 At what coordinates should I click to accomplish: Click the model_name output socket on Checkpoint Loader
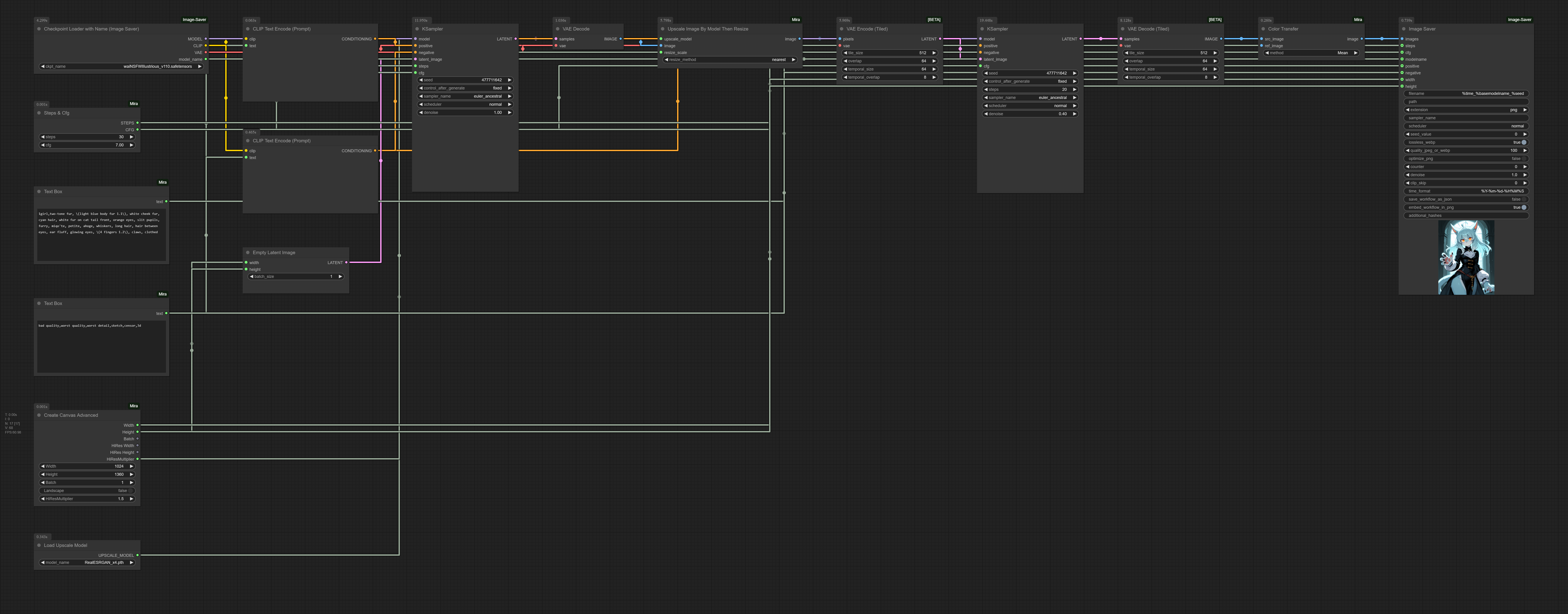click(206, 59)
